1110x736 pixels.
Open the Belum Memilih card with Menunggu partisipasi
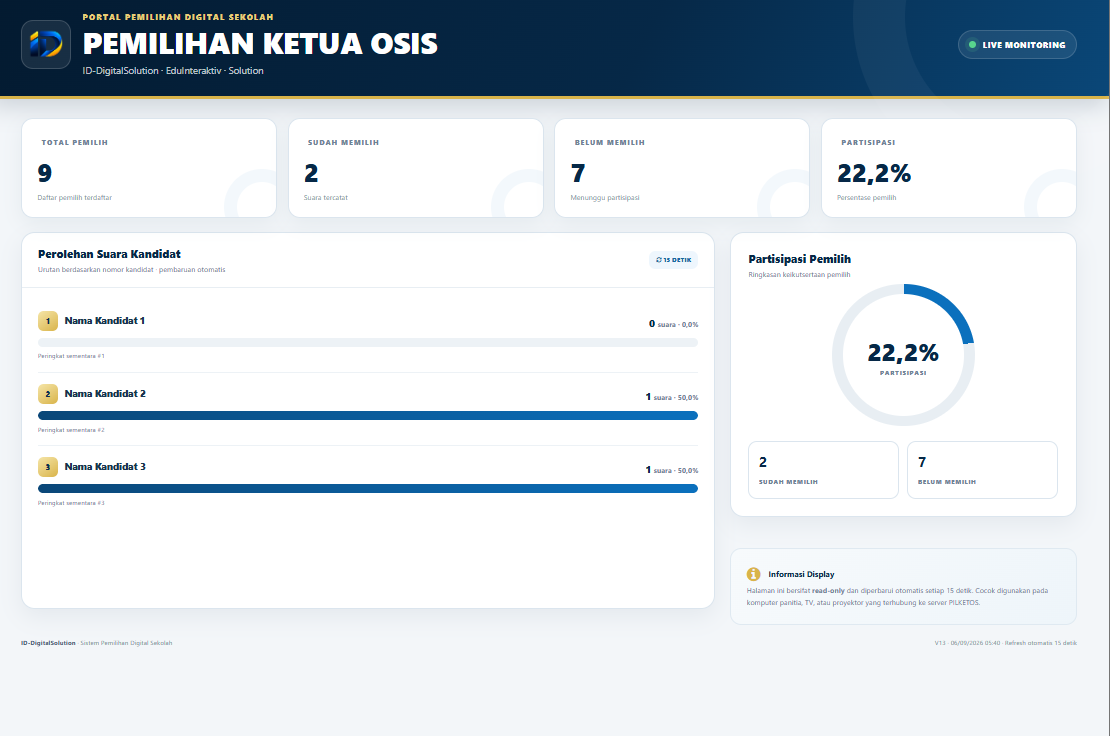click(682, 168)
